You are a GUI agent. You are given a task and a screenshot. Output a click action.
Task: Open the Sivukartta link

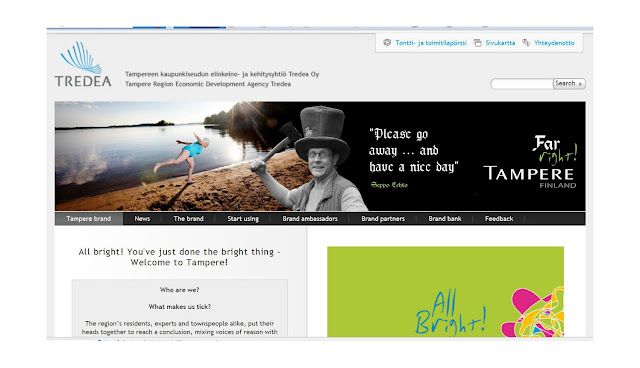[x=500, y=43]
